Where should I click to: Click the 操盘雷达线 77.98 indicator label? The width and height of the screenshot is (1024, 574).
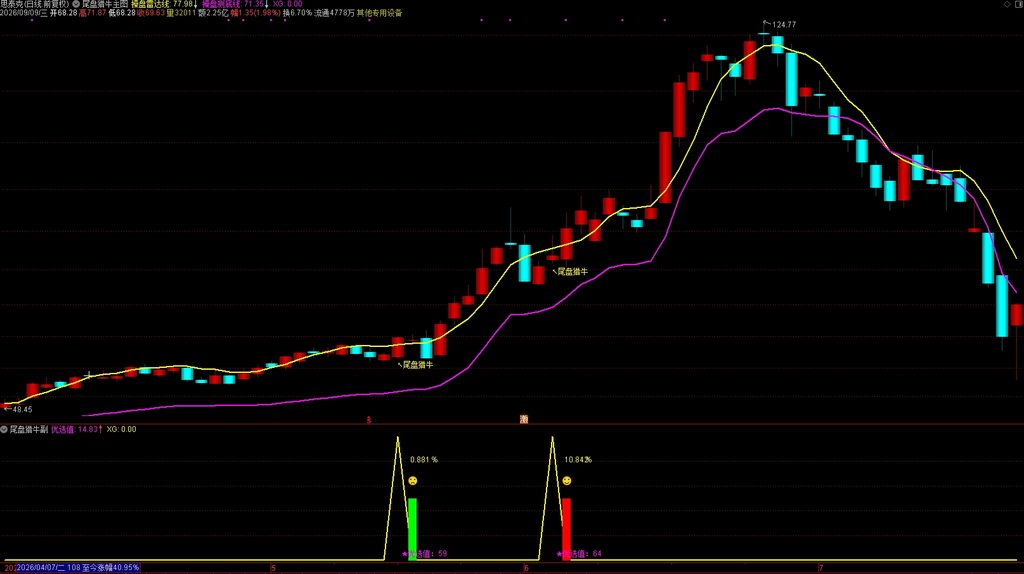coord(165,4)
